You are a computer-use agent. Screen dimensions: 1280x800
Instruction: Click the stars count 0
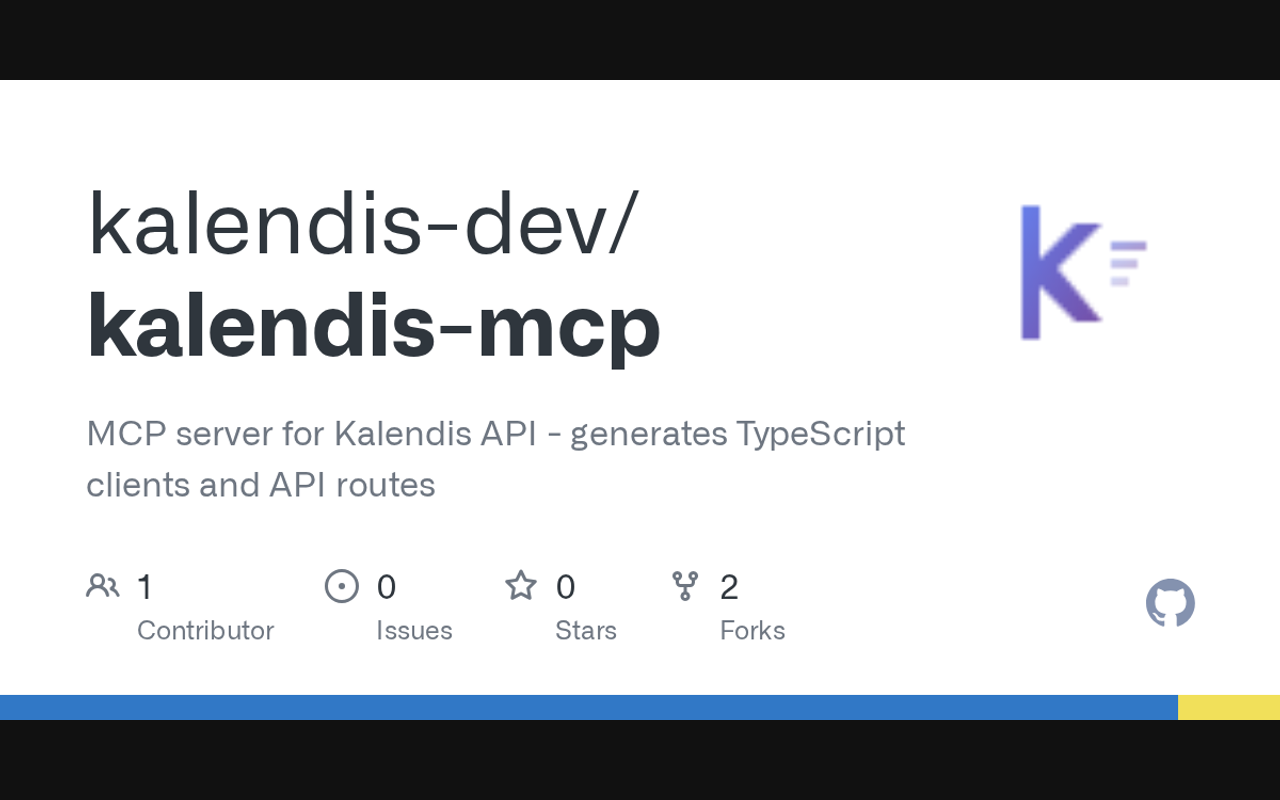pyautogui.click(x=565, y=587)
